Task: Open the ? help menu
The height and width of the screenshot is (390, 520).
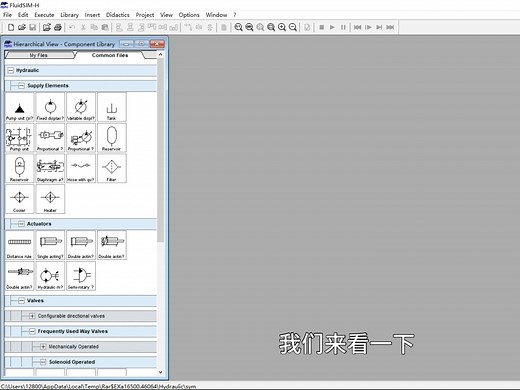Action: pyautogui.click(x=235, y=15)
